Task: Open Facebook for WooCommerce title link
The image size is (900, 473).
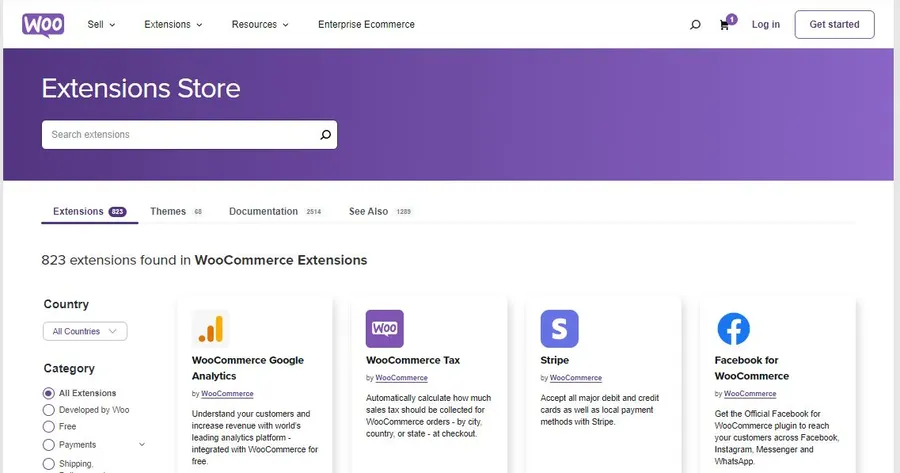Action: [x=751, y=368]
